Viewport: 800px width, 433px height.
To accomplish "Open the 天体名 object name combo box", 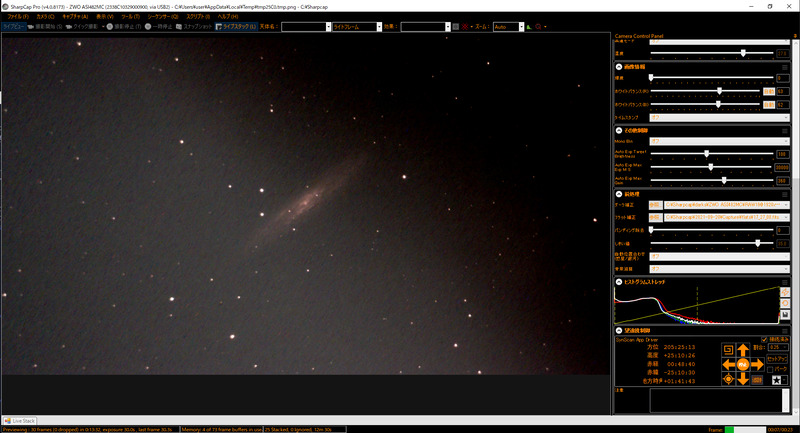I will 306,27.
